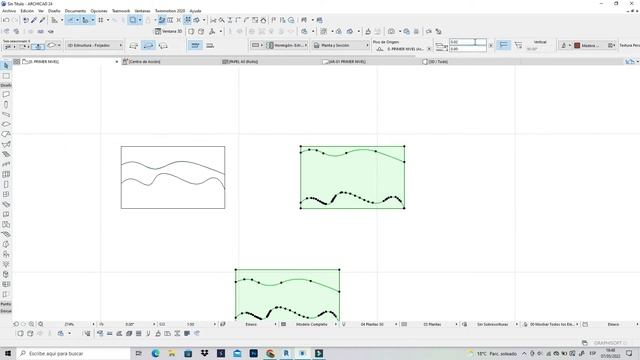Select the Beam tool in toolbox
Image resolution: width=640 pixels, height=360 pixels.
(6, 114)
